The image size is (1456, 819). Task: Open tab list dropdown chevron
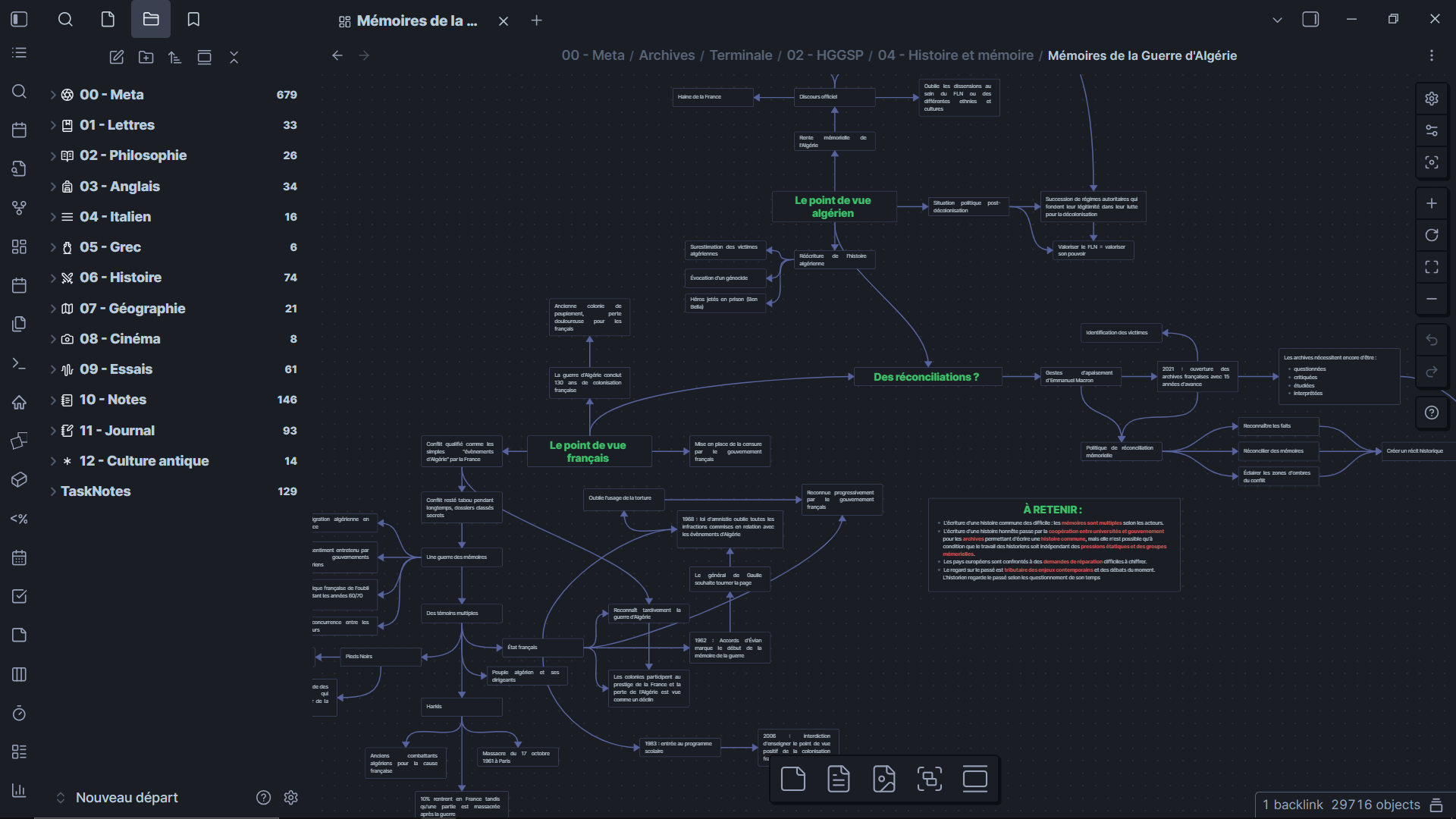(1277, 20)
